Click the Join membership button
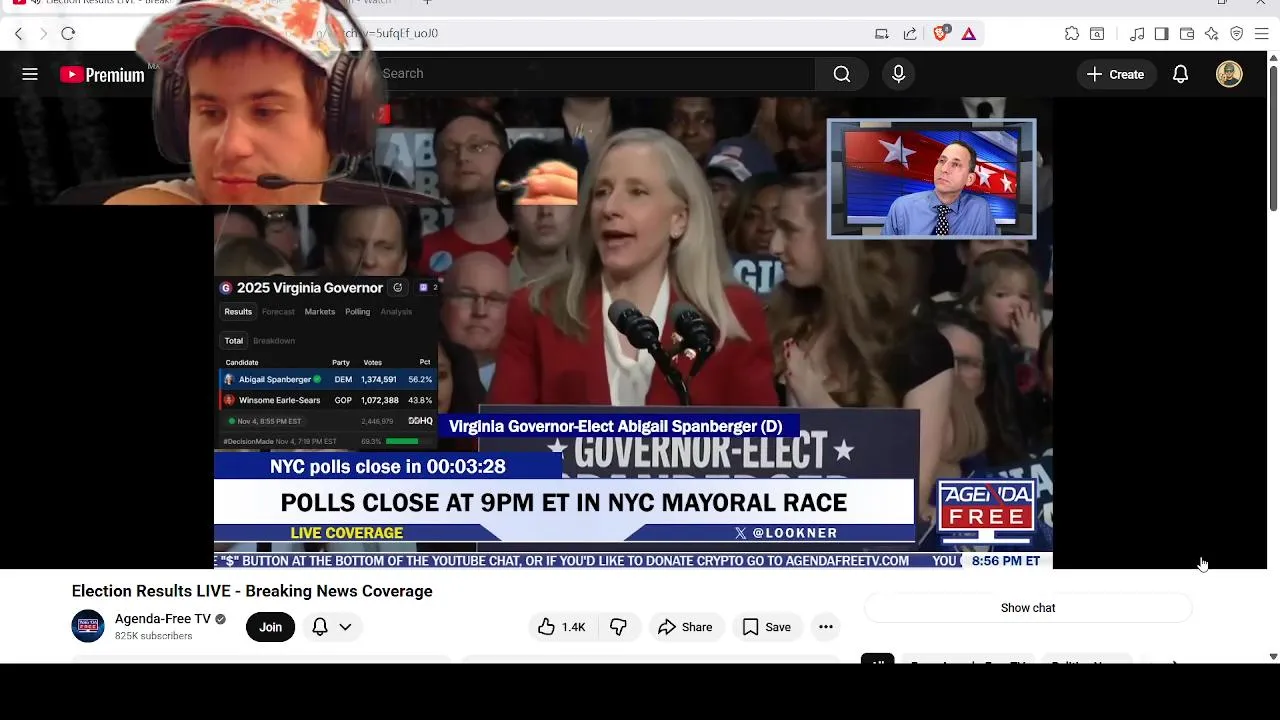 tap(271, 627)
